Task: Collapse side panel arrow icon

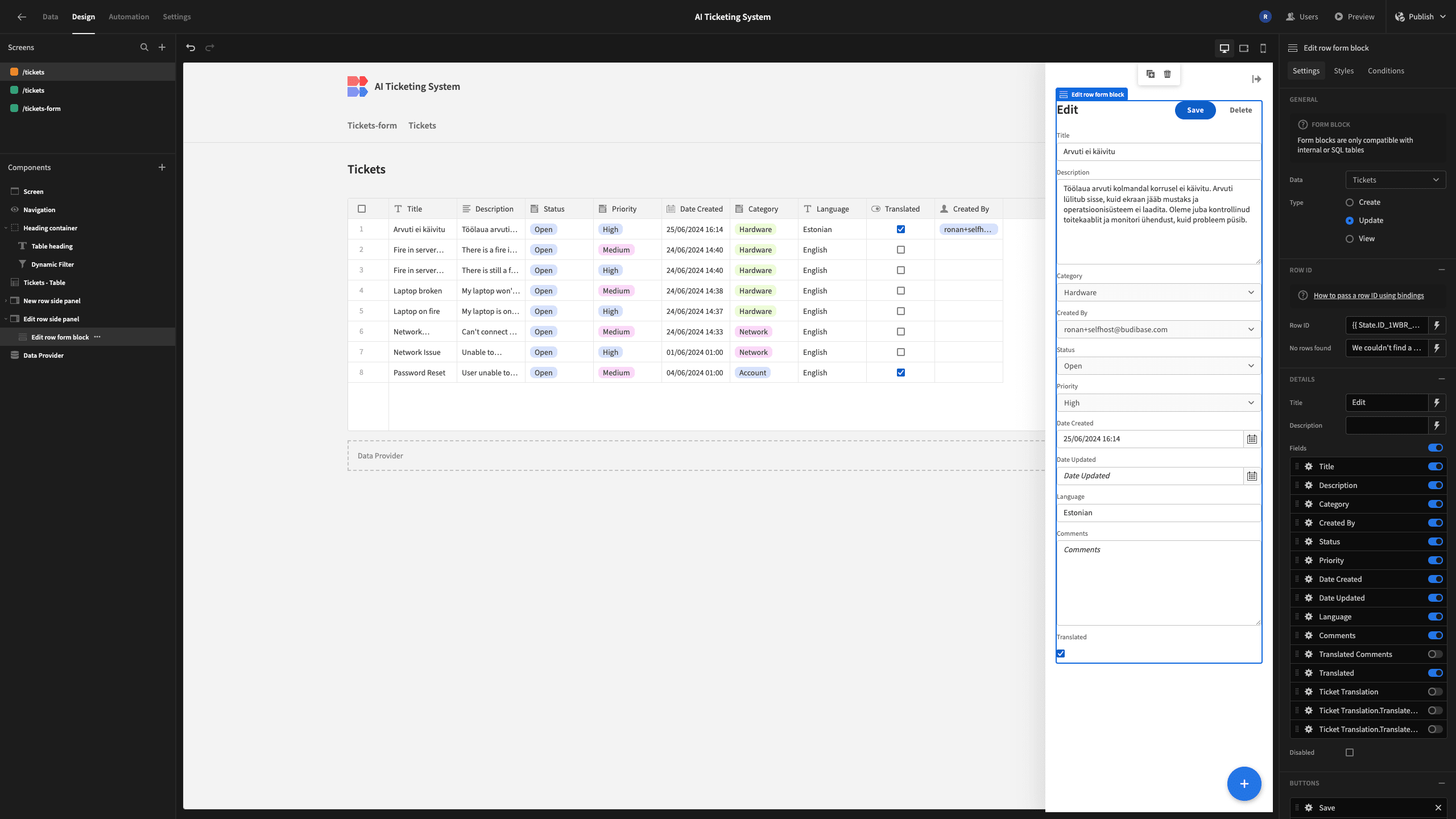Action: pyautogui.click(x=1257, y=79)
